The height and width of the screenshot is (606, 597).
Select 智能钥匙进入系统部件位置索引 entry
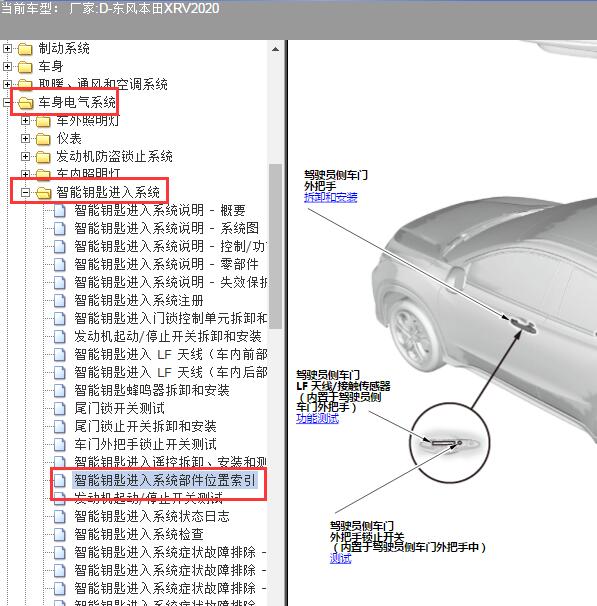[165, 480]
